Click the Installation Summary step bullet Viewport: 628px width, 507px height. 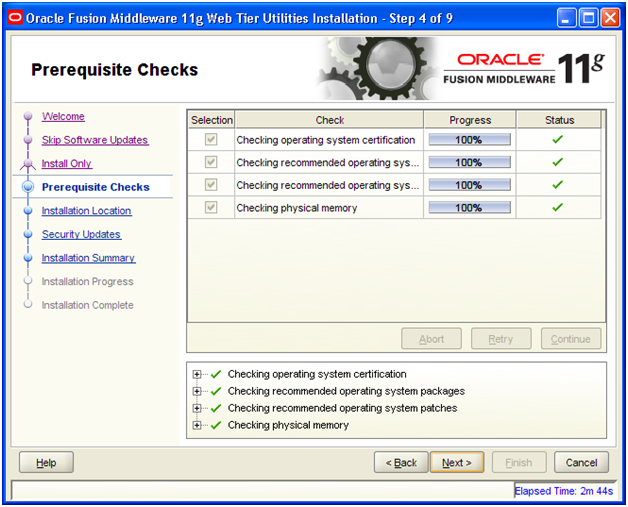28,258
